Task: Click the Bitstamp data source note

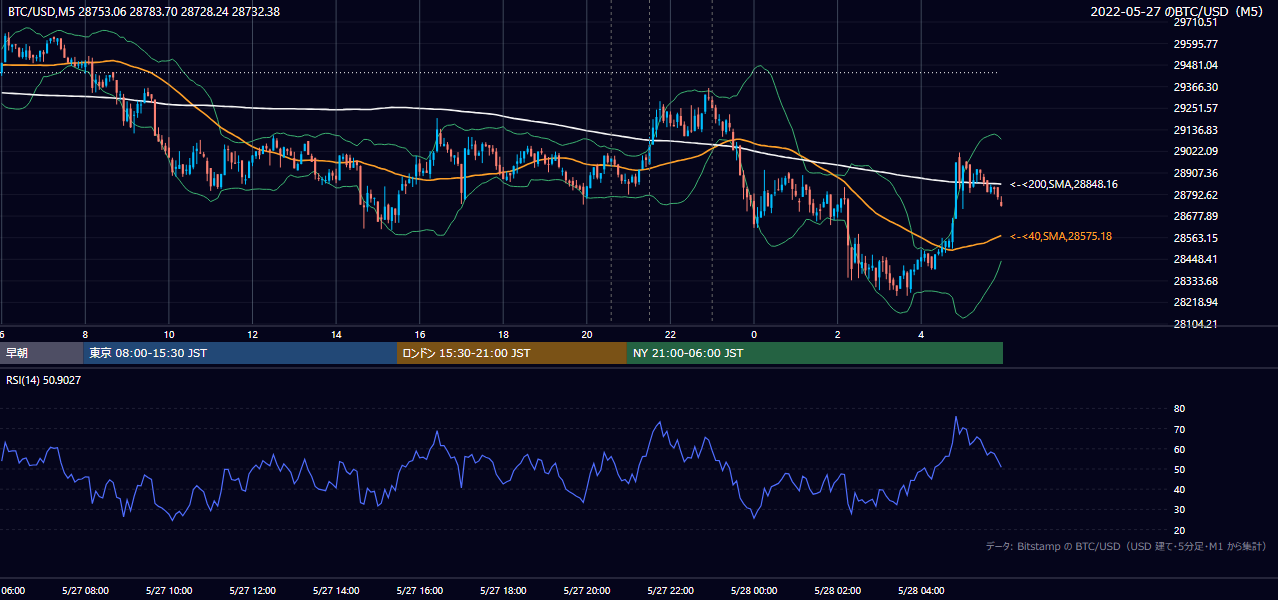Action: coord(1126,546)
